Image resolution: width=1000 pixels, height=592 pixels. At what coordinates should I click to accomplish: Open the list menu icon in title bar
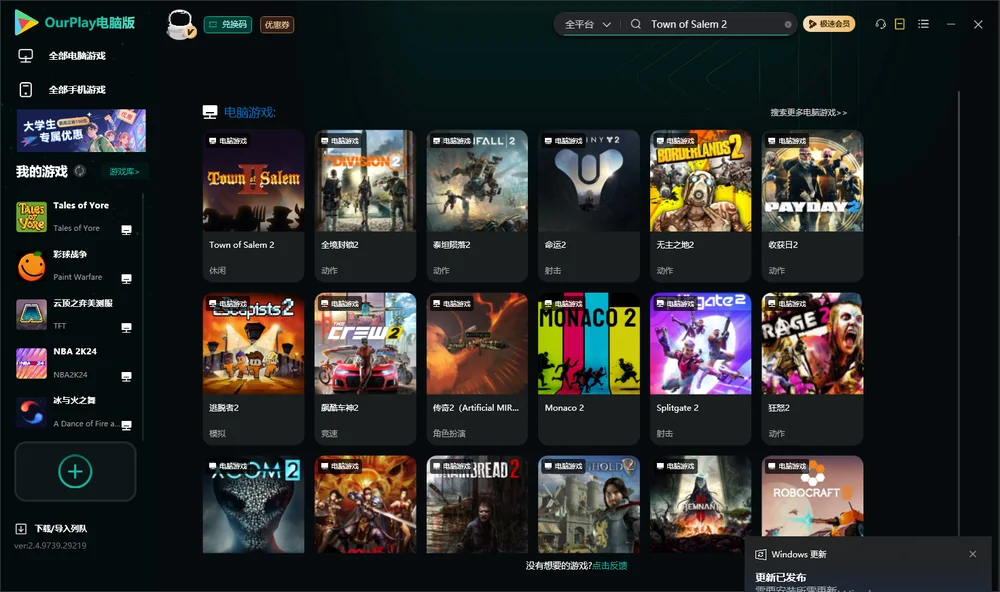(x=923, y=24)
